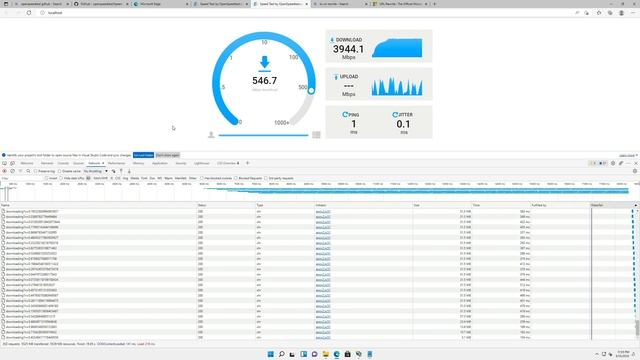Open the Learn more link in infobar

pos(627,156)
